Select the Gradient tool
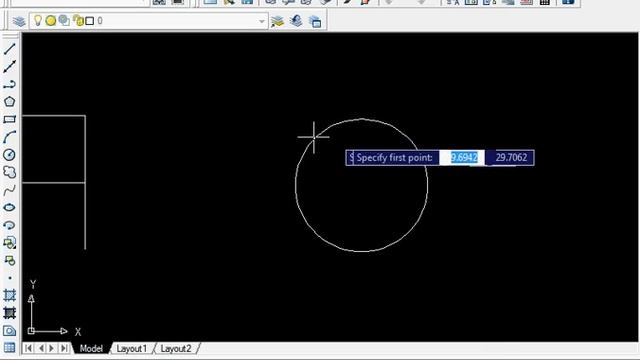 coord(9,313)
